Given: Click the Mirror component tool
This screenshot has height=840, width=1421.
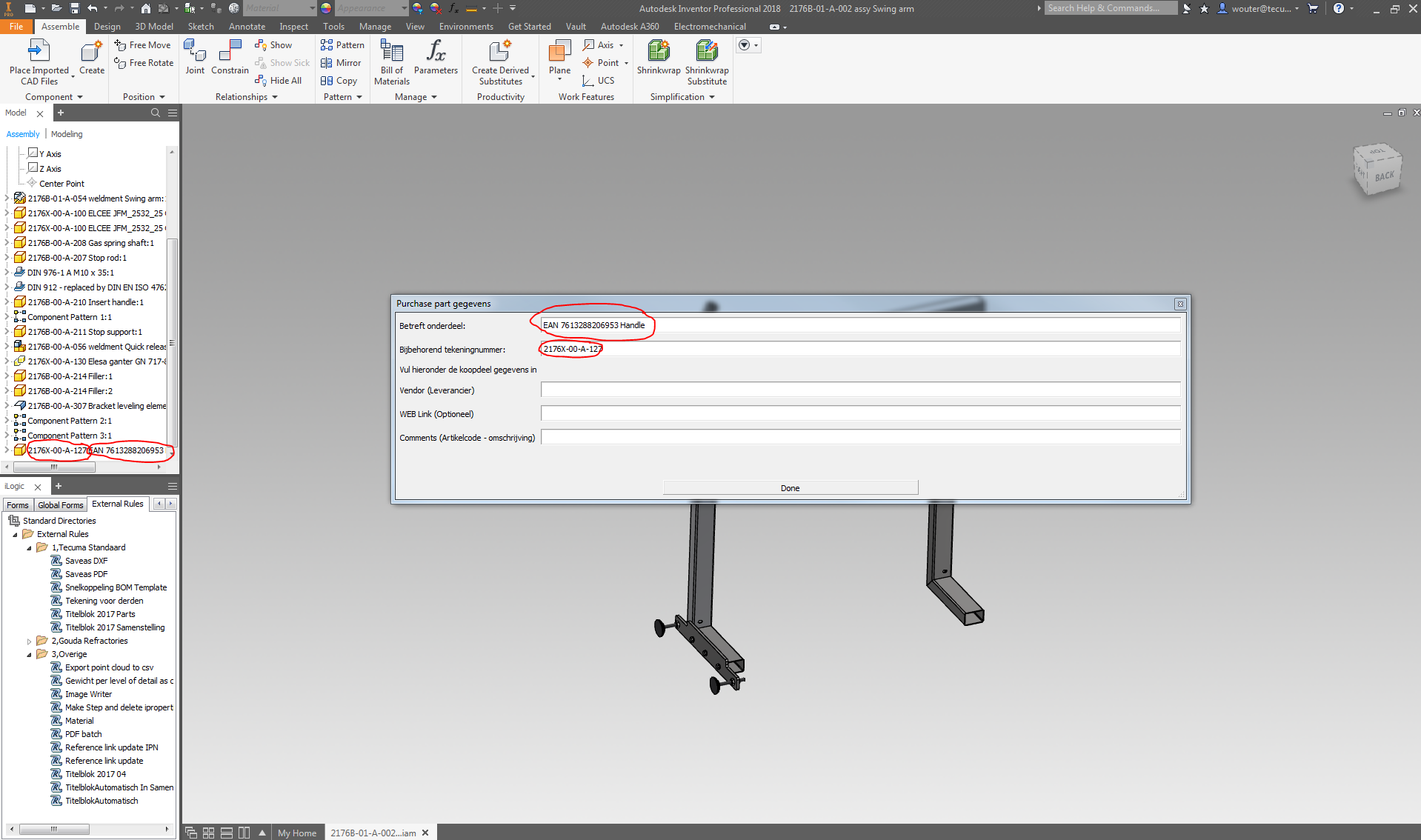Looking at the screenshot, I should click(x=341, y=63).
